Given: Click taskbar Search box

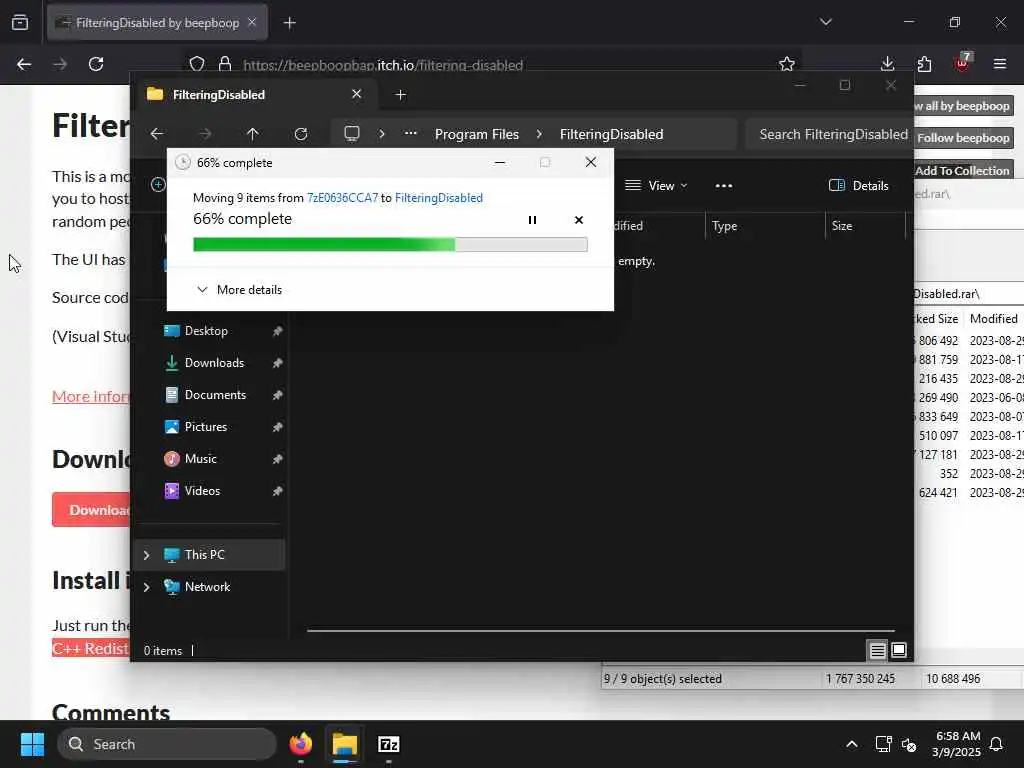Looking at the screenshot, I should pyautogui.click(x=167, y=744).
